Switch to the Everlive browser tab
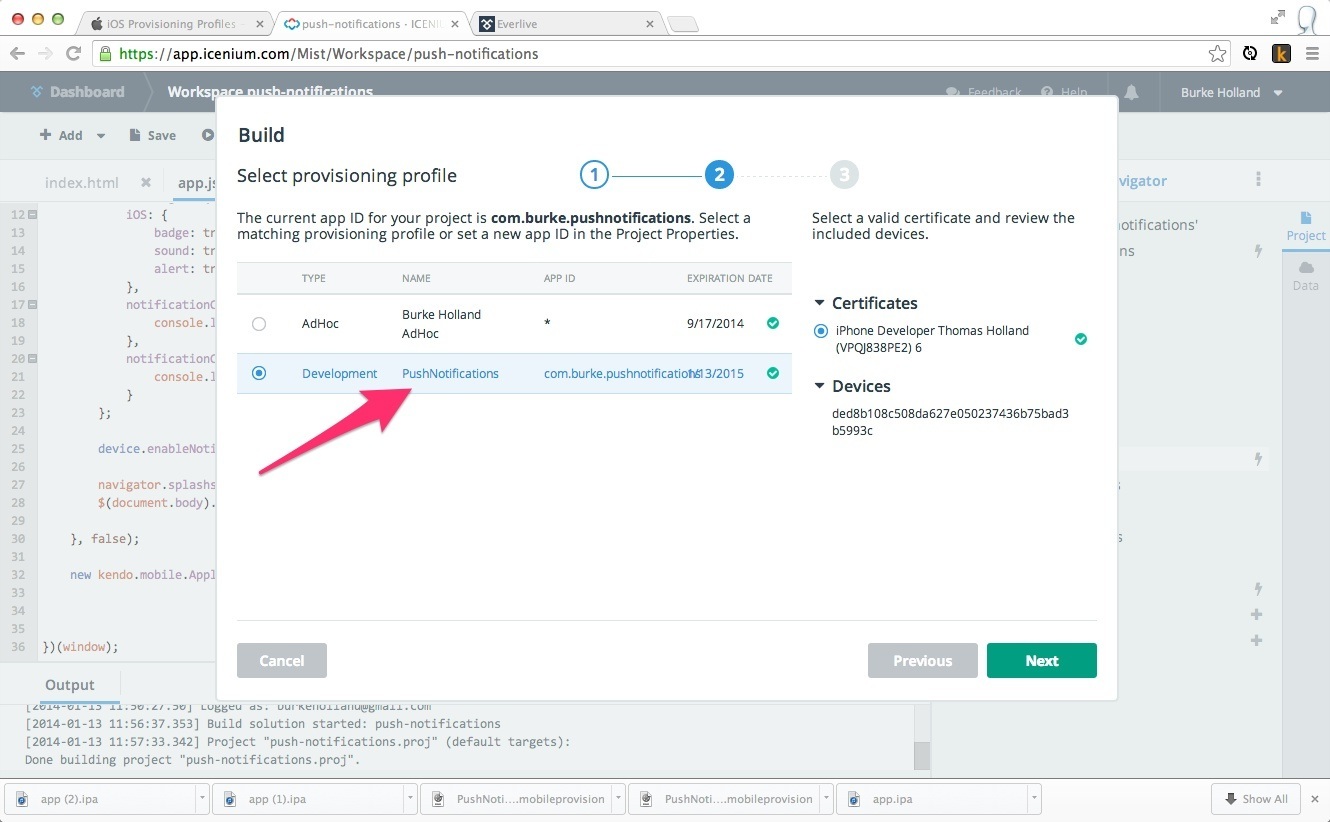 point(560,23)
